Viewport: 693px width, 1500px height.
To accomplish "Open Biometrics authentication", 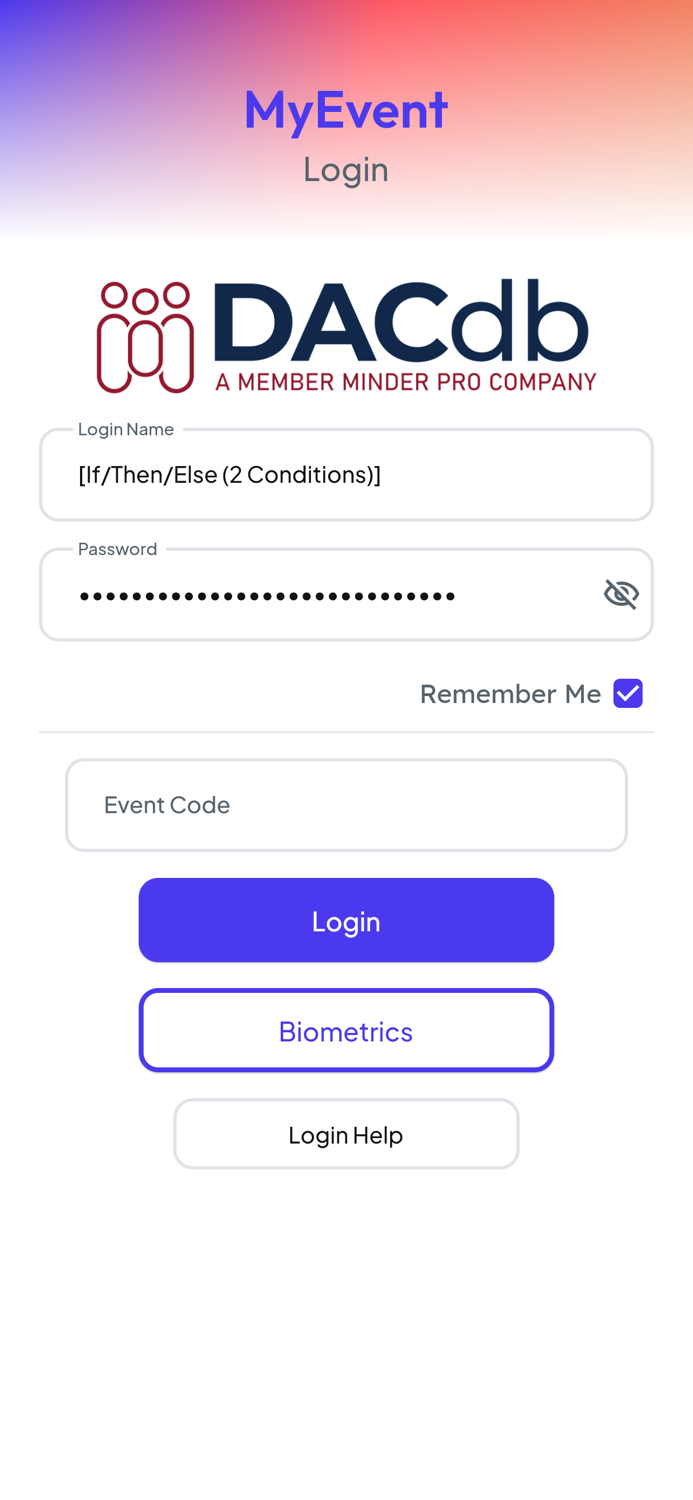I will [346, 1030].
